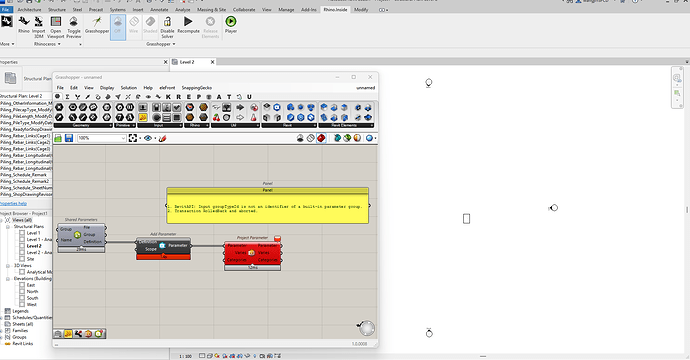Expand the Geometry component panel
The height and width of the screenshot is (360, 690).
83,125
